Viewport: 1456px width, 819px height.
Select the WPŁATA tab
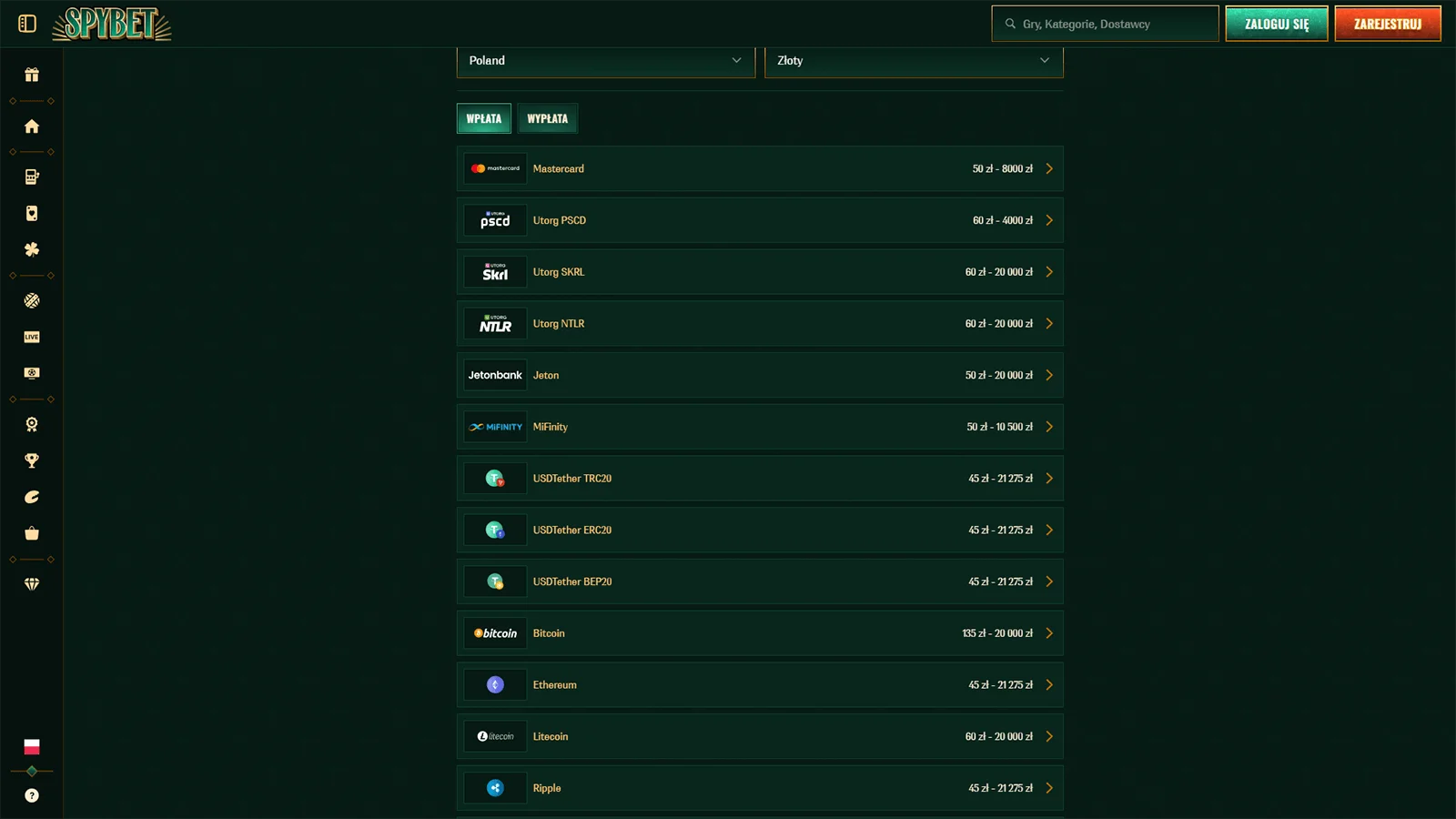pyautogui.click(x=484, y=118)
